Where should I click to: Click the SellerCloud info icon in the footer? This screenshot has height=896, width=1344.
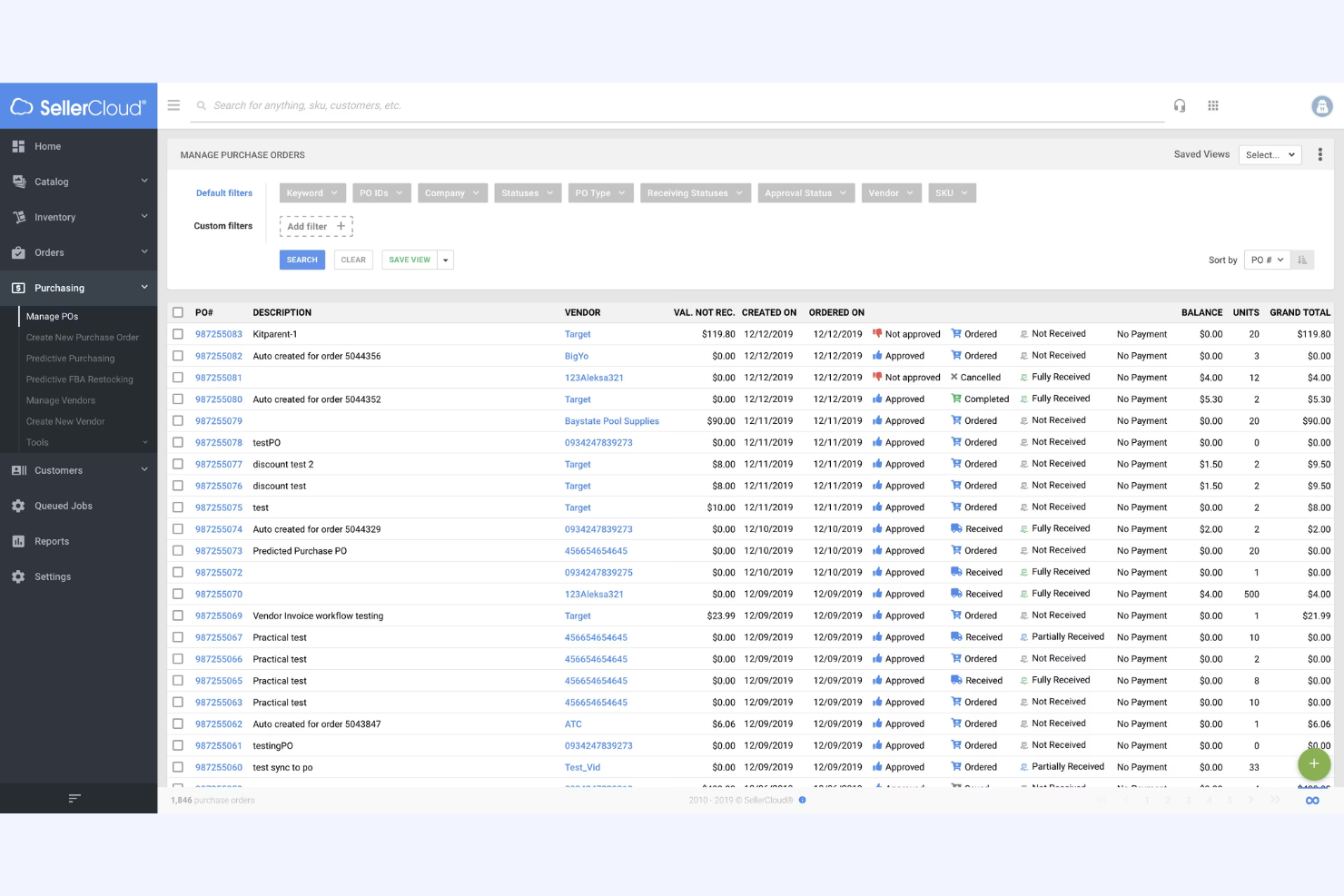point(802,801)
